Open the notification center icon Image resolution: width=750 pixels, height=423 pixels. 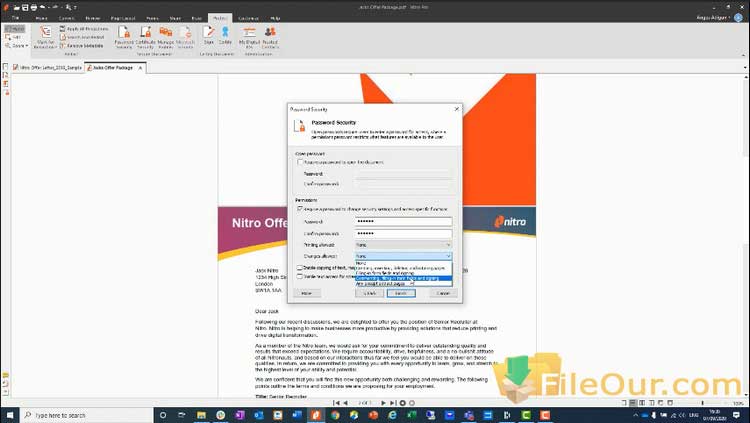736,415
